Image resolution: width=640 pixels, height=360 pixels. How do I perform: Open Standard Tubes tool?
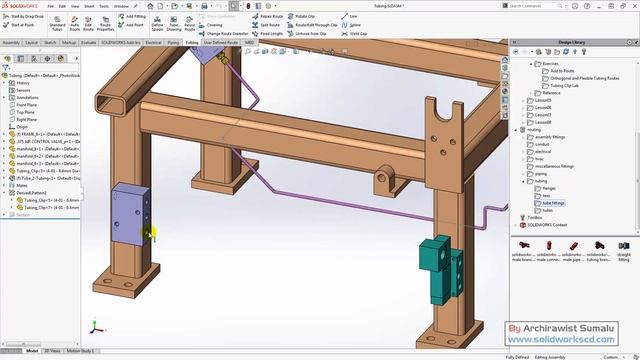point(57,24)
